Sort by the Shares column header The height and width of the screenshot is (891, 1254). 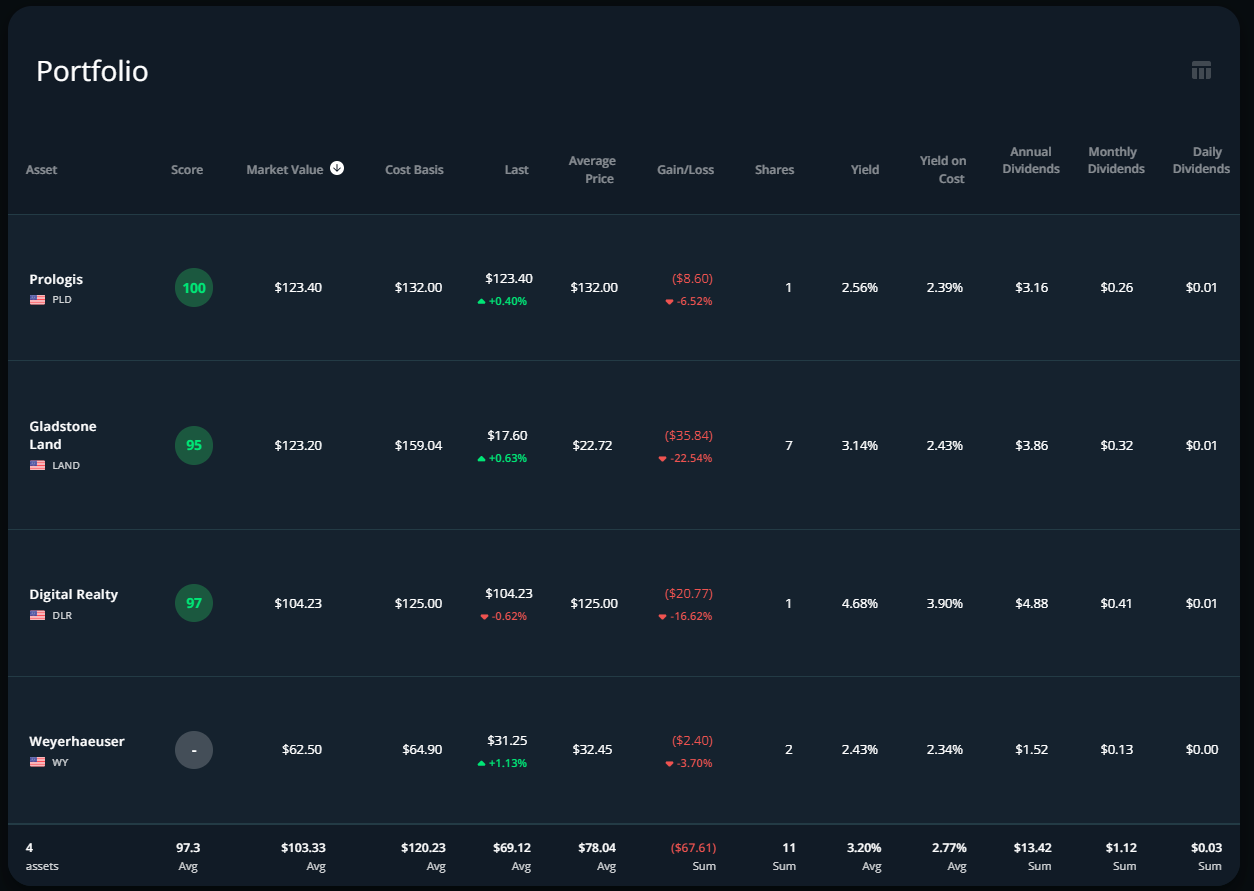tap(774, 170)
